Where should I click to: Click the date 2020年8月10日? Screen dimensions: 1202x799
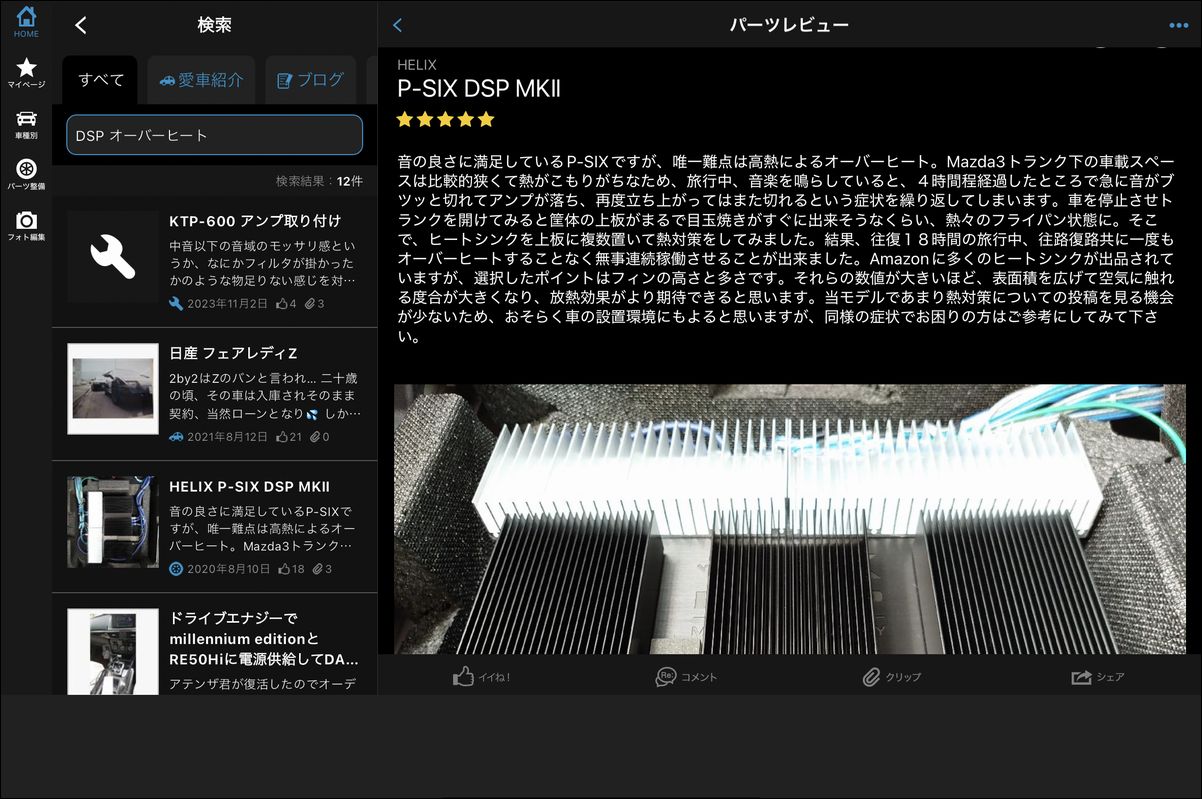tap(227, 569)
